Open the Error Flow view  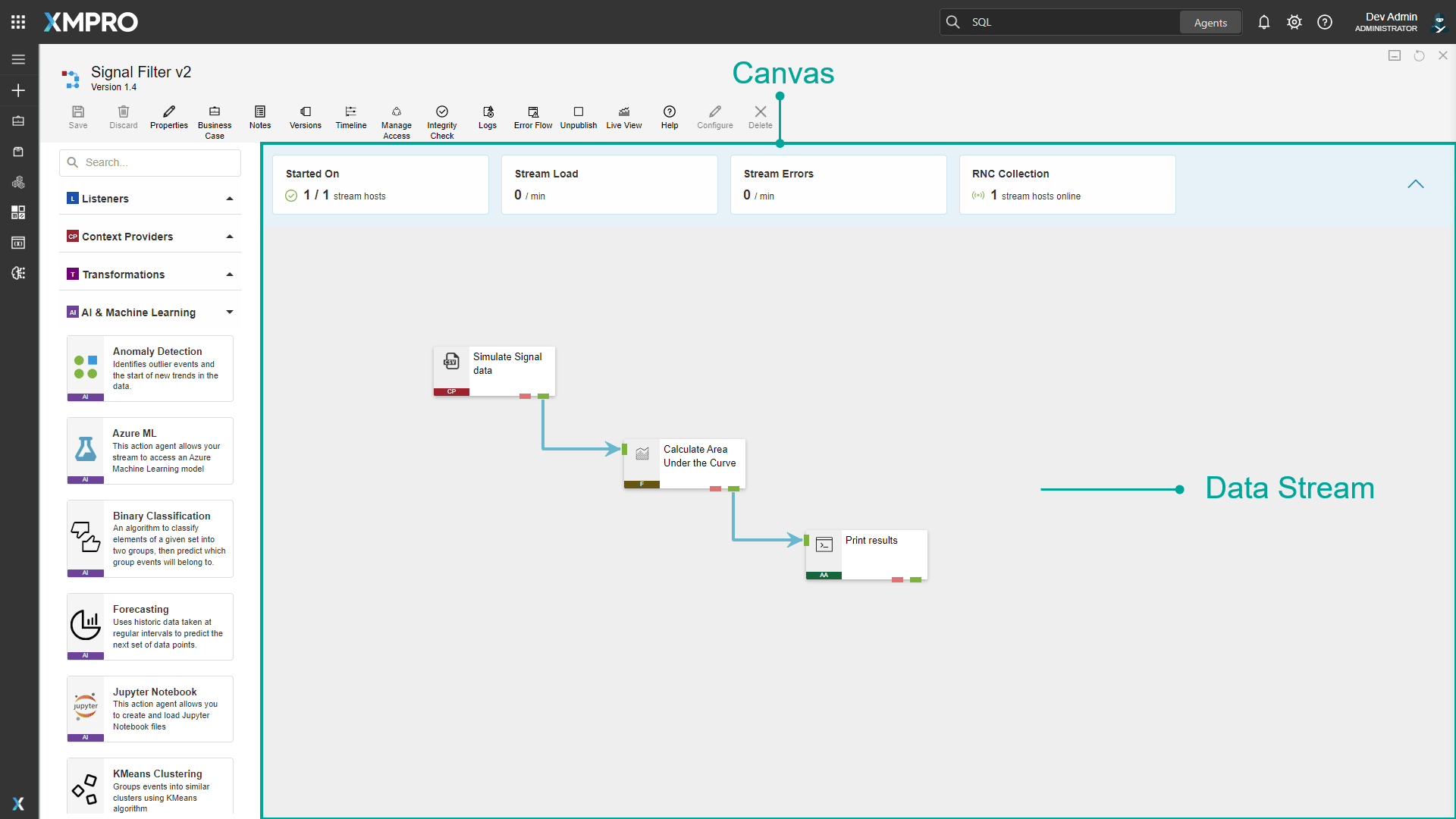(532, 118)
